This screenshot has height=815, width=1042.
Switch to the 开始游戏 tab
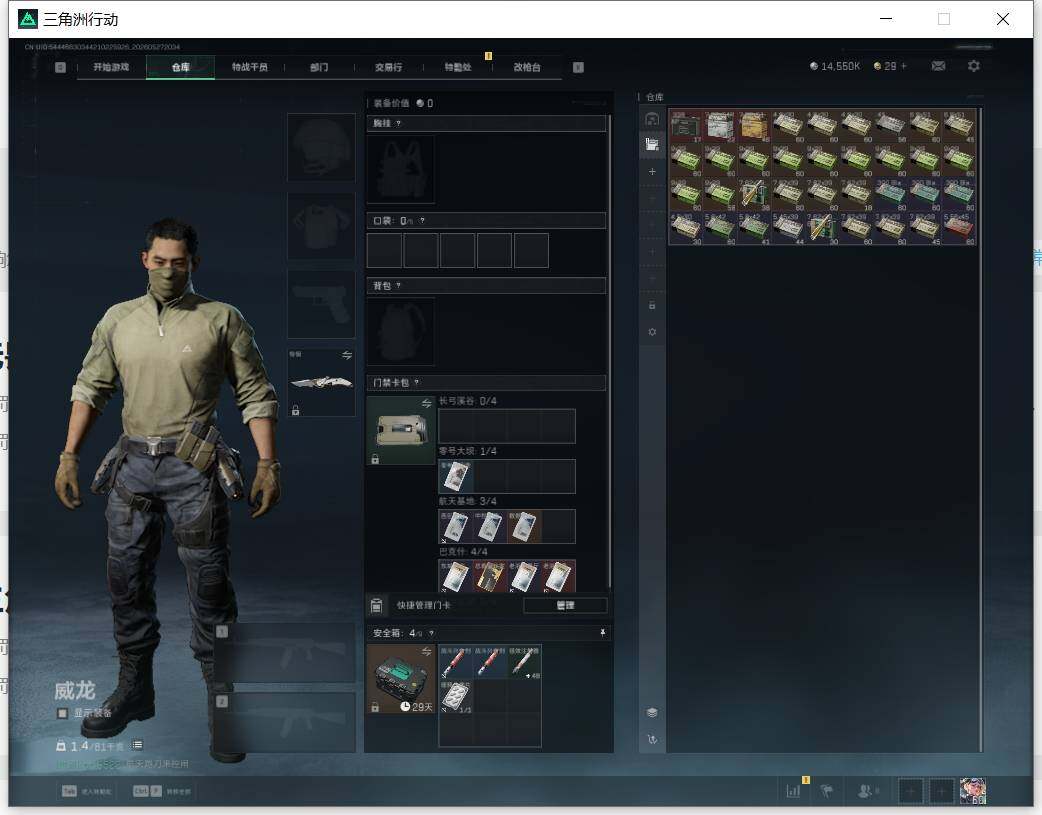pyautogui.click(x=111, y=67)
